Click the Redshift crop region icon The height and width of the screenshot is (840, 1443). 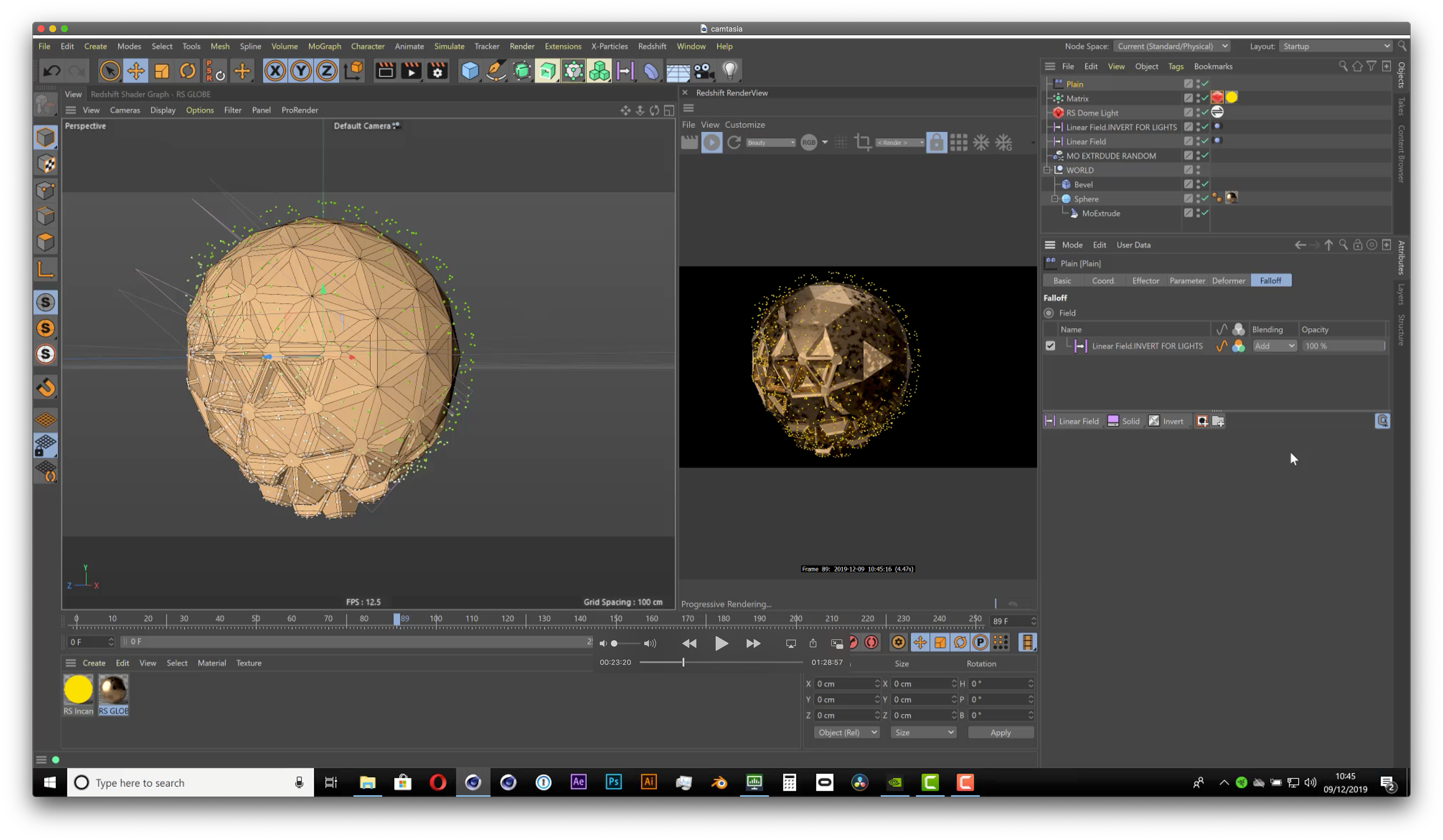[863, 143]
